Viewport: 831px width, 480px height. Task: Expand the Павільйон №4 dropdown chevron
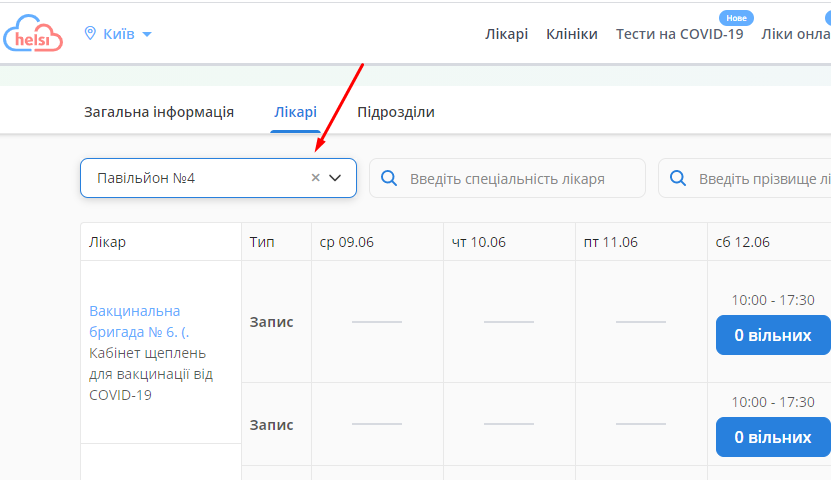pyautogui.click(x=336, y=178)
